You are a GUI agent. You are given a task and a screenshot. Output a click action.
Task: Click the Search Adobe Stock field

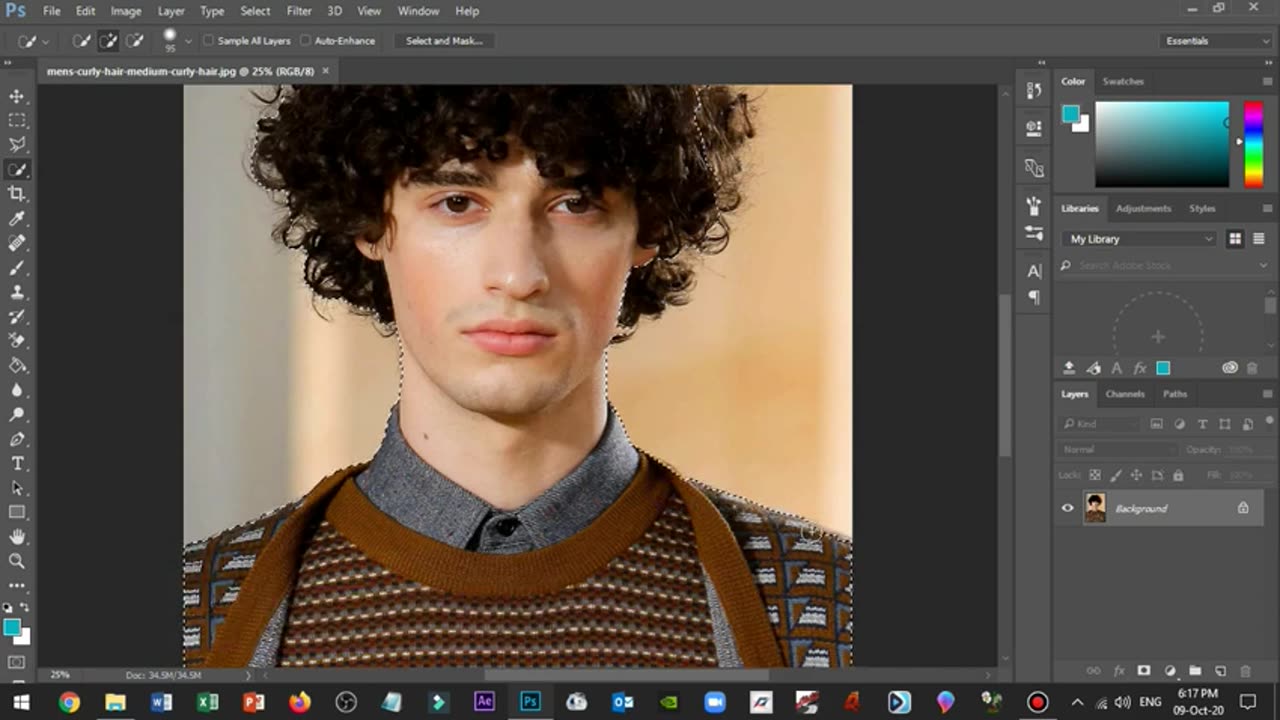1163,265
